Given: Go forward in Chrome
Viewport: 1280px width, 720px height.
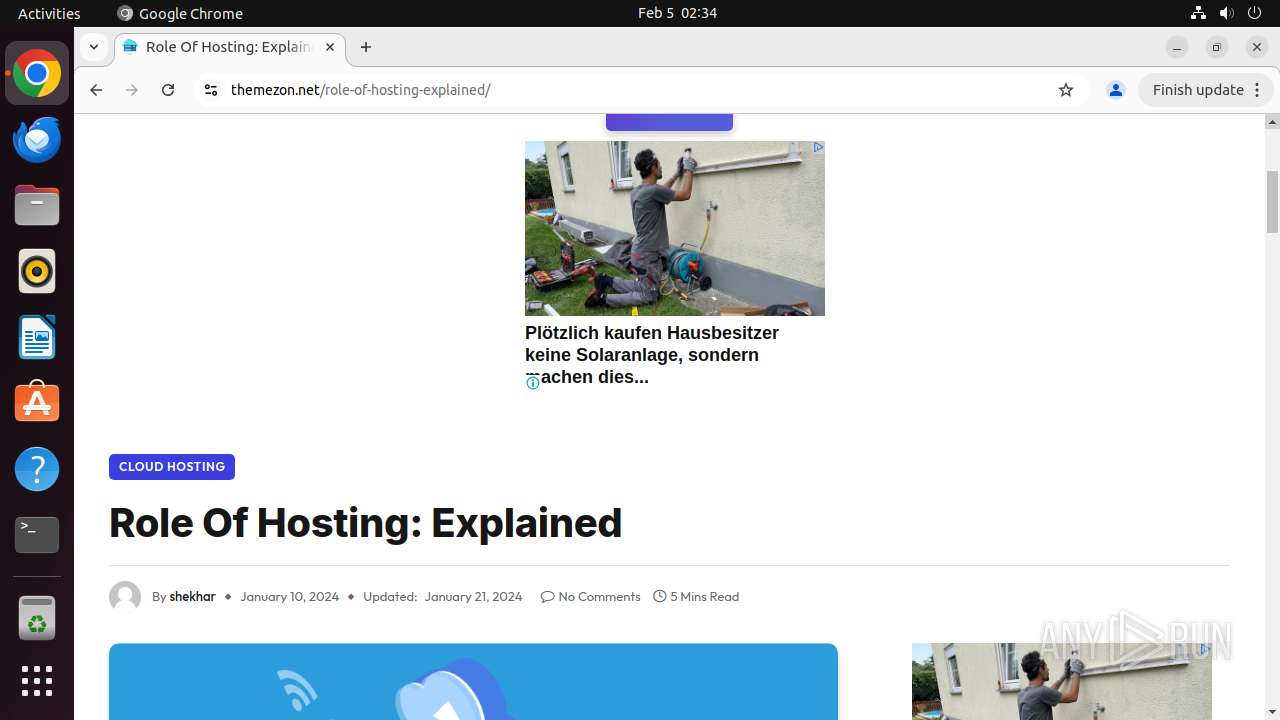Looking at the screenshot, I should (132, 90).
